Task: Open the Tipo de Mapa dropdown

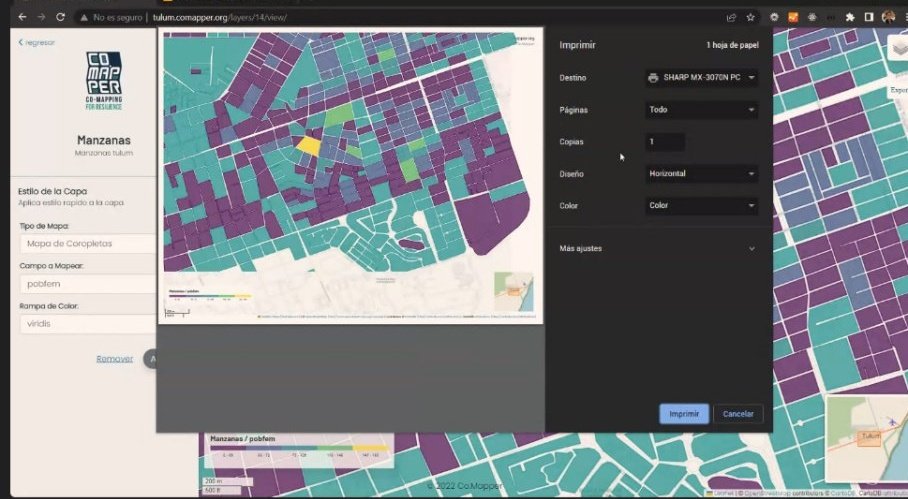Action: (x=87, y=244)
